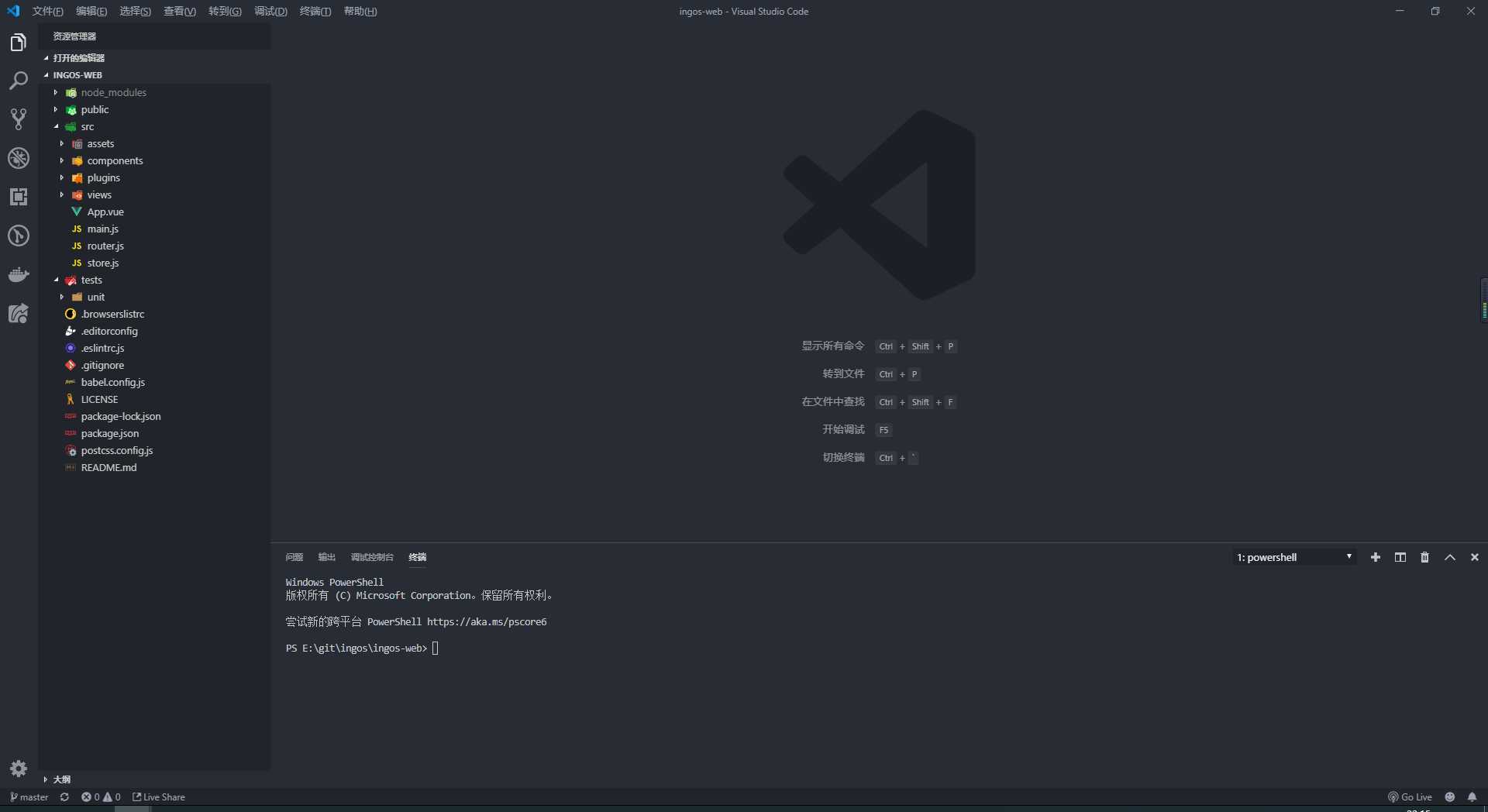Open the 文件(F) menu
This screenshot has width=1488, height=812.
pyautogui.click(x=48, y=12)
